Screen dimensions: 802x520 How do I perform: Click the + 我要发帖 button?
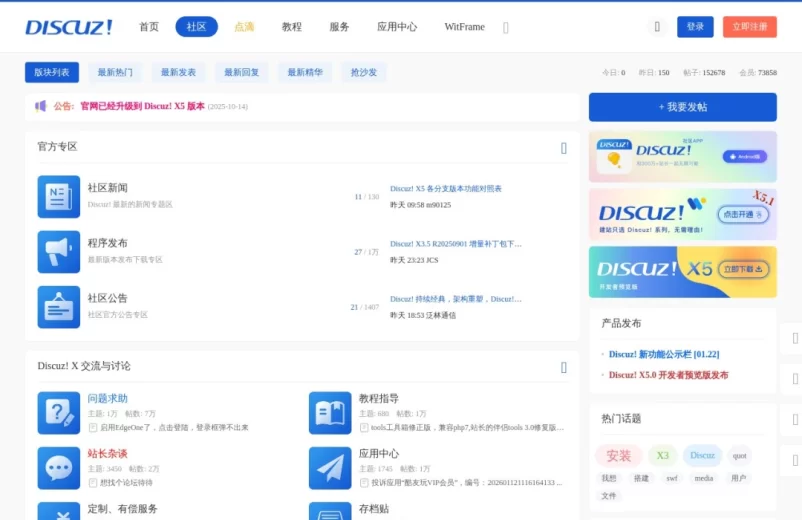coord(683,107)
